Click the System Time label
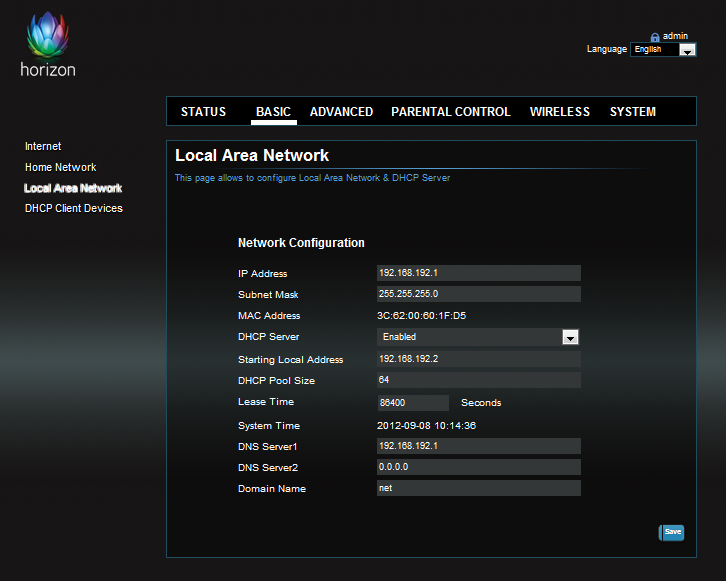 click(269, 425)
